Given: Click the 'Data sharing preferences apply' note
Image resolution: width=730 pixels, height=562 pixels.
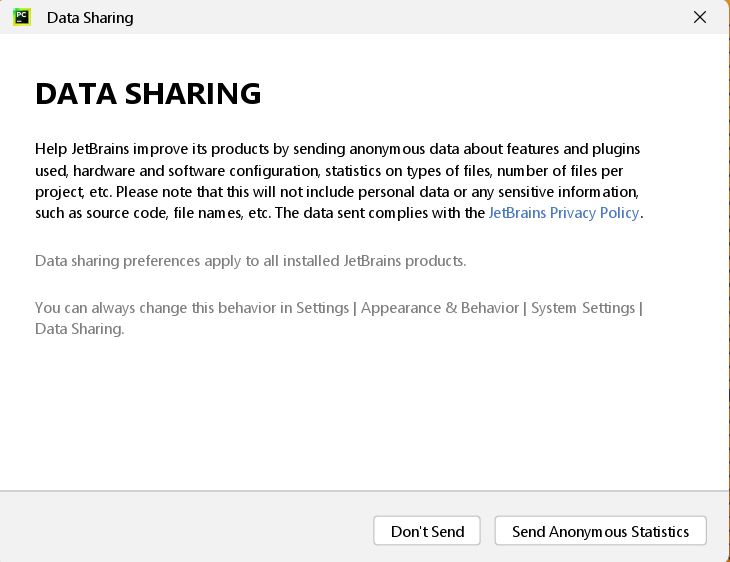Looking at the screenshot, I should click(x=250, y=261).
